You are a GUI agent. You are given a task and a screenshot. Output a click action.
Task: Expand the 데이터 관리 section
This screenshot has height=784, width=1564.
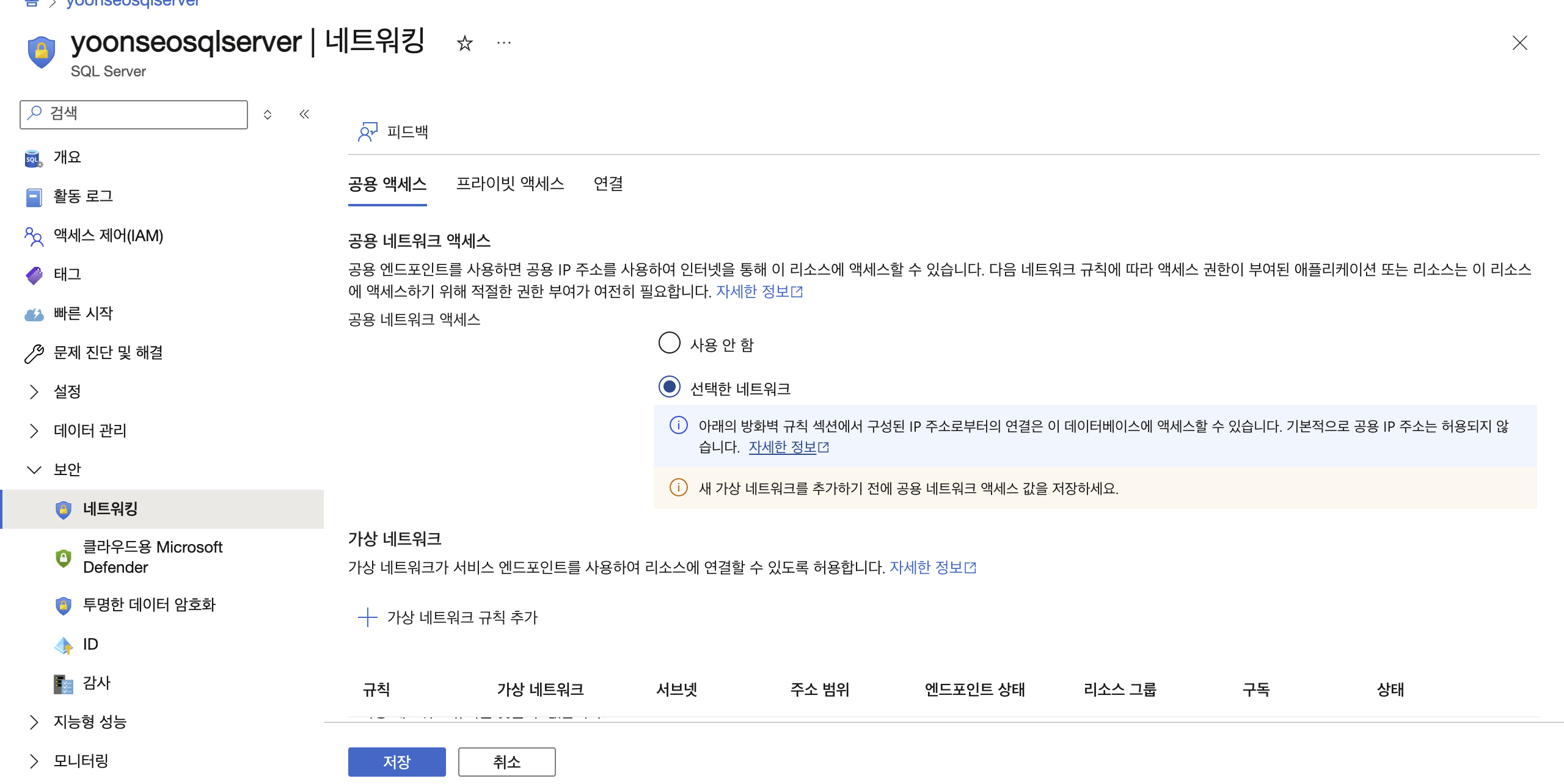coord(34,430)
